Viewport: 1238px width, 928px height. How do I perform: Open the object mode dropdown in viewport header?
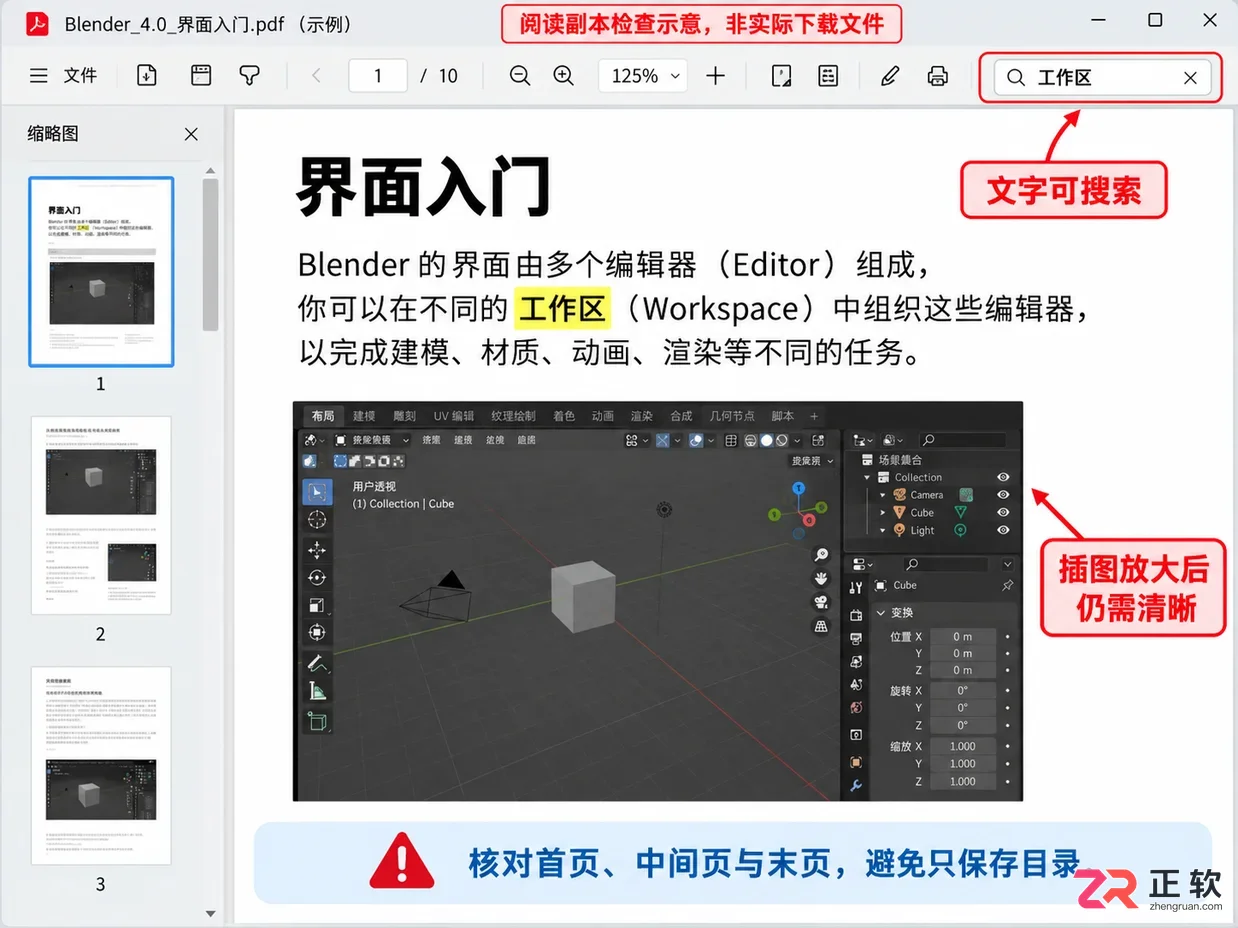pyautogui.click(x=372, y=440)
